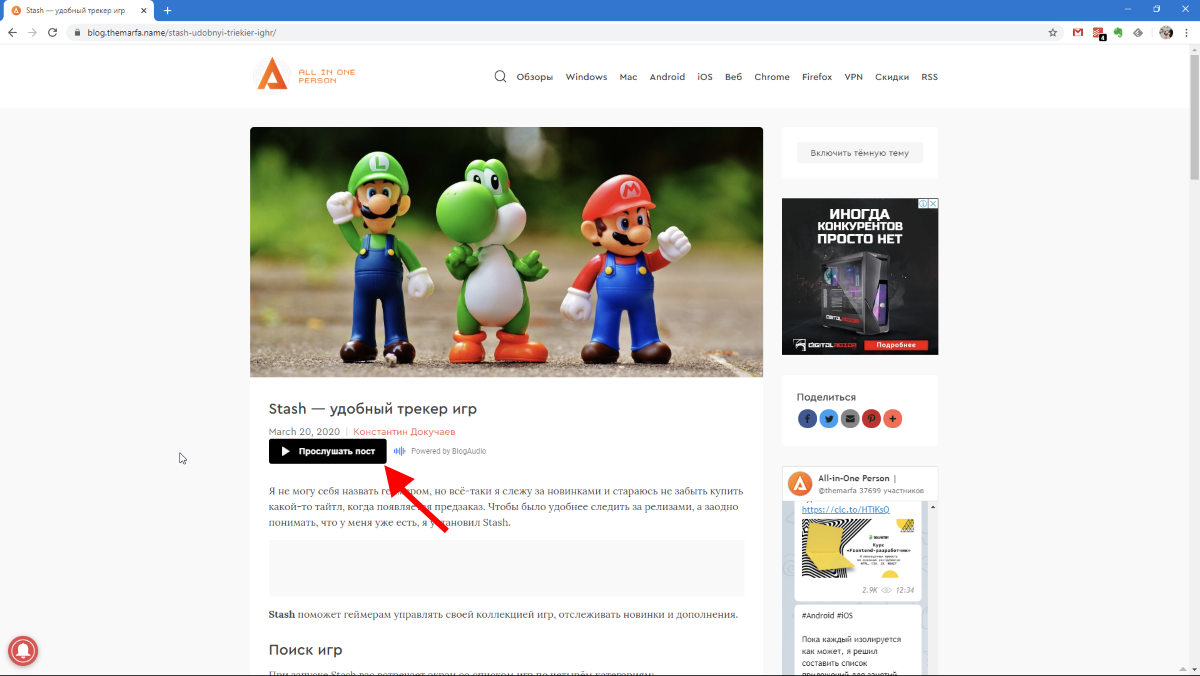Image resolution: width=1200 pixels, height=676 pixels.
Task: Click the Поделиться label
Action: 826,397
